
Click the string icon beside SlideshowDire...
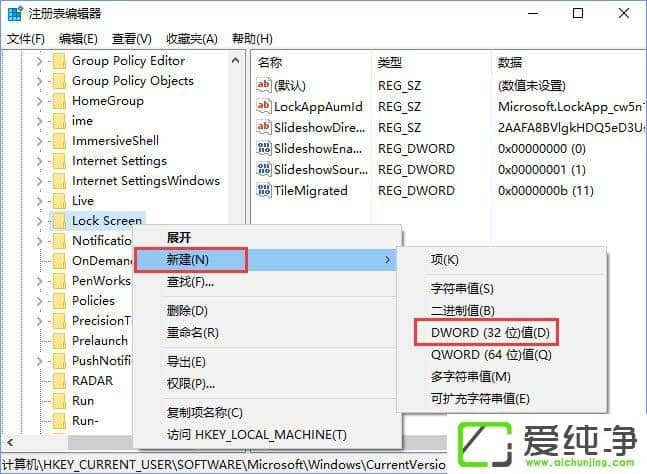pos(264,127)
